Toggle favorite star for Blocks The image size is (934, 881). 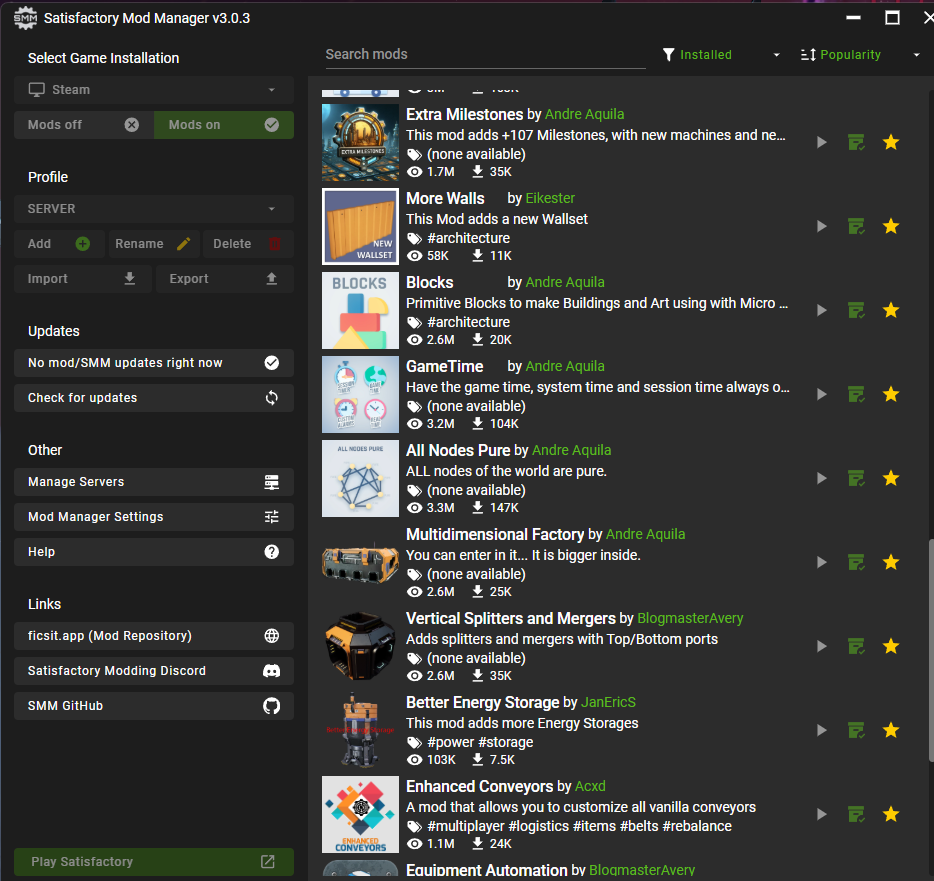pos(891,310)
